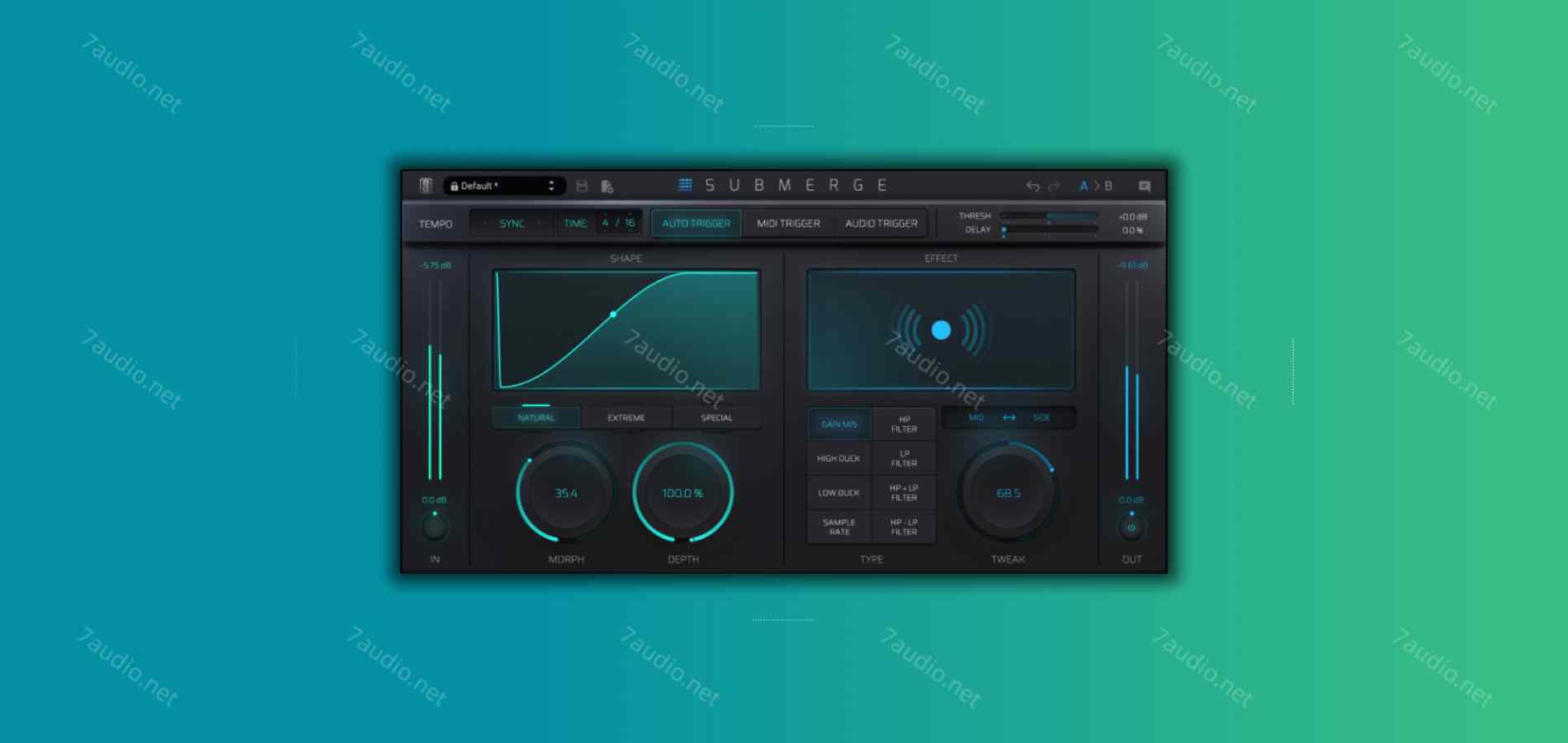Undo the last change
The width and height of the screenshot is (1568, 743).
[x=1032, y=186]
